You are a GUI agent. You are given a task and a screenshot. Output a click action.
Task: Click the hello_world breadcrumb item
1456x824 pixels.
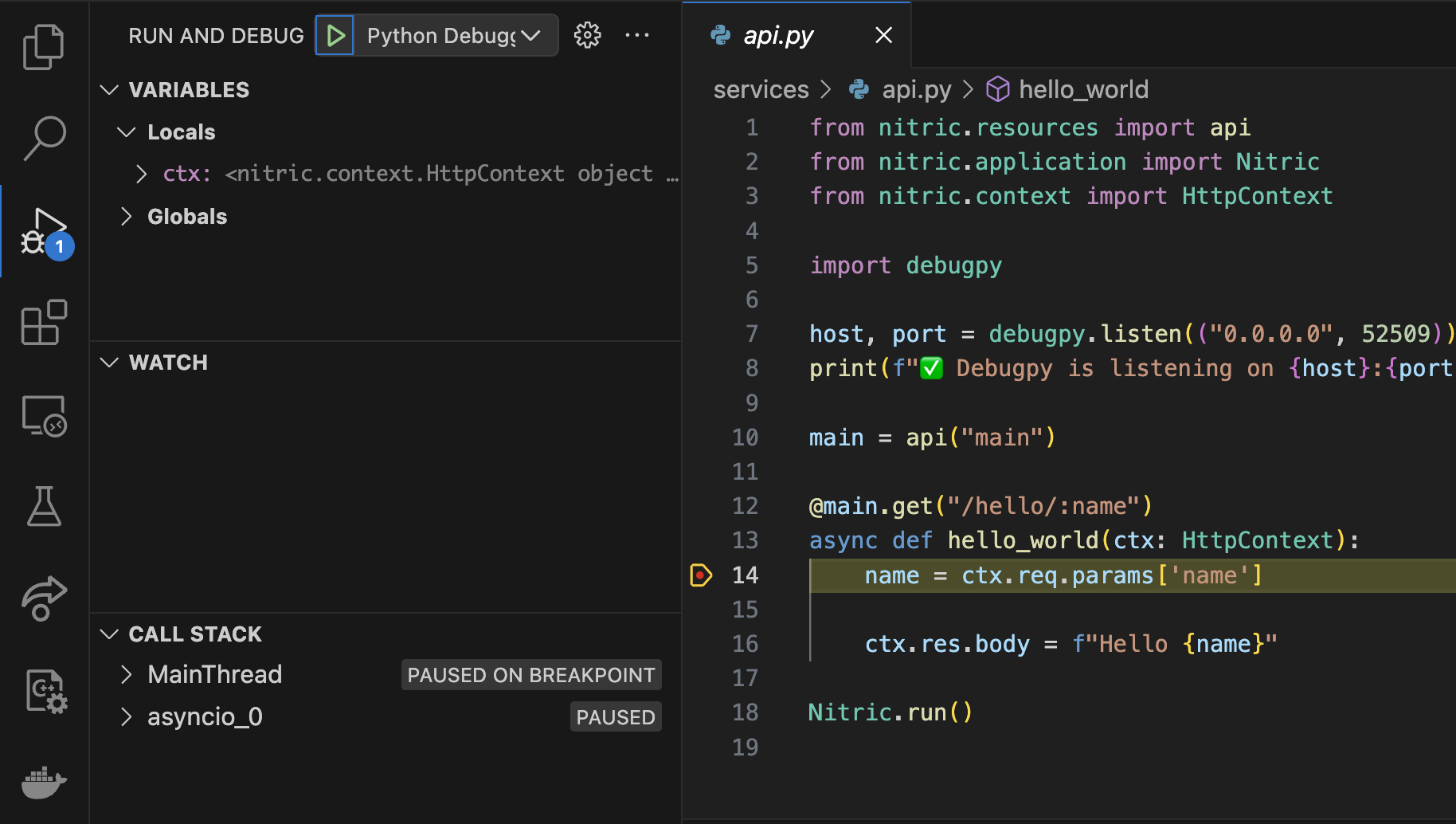[x=1083, y=89]
